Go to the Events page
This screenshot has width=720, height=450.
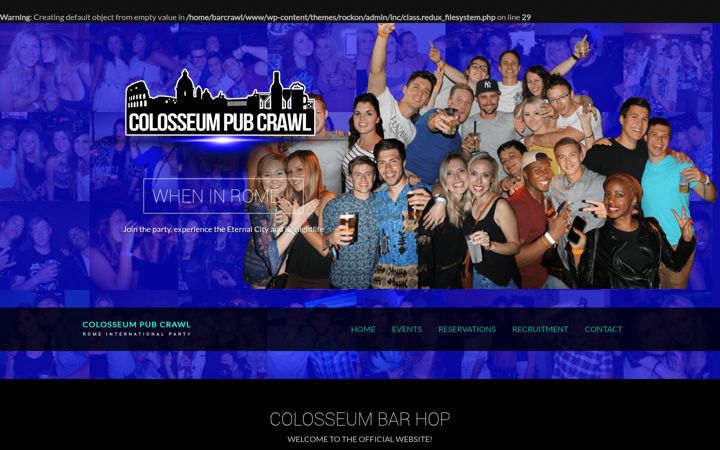[406, 329]
